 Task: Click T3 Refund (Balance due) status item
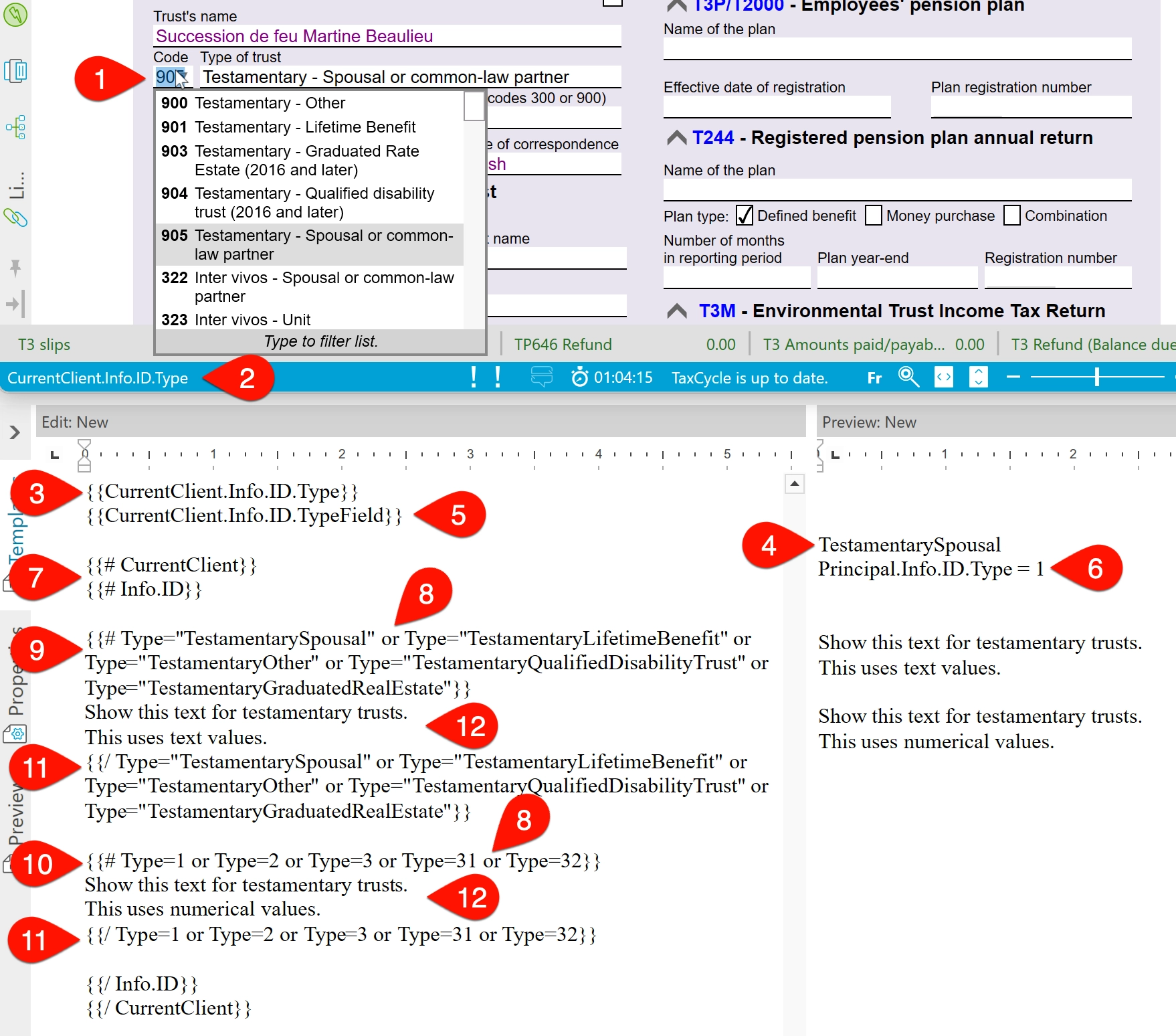pyautogui.click(x=1093, y=345)
